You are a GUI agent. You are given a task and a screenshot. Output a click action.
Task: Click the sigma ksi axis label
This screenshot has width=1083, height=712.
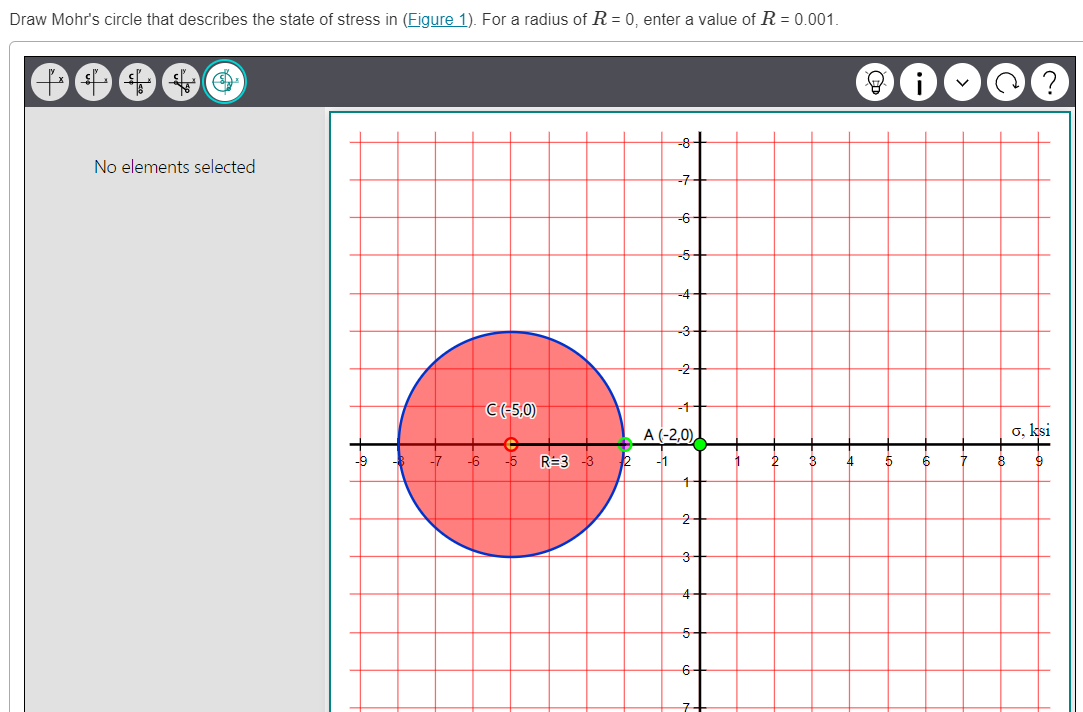[1030, 430]
